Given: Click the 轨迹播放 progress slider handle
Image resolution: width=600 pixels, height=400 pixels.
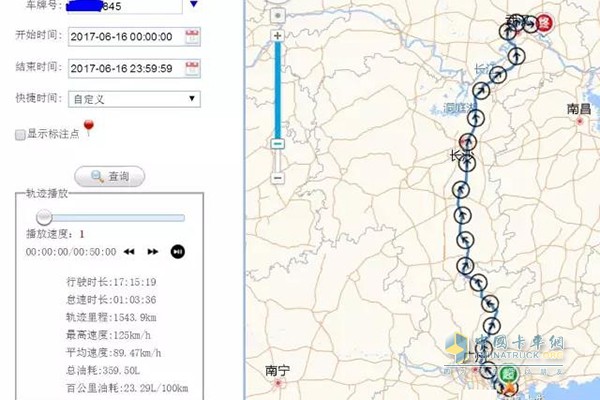Looking at the screenshot, I should [x=44, y=216].
